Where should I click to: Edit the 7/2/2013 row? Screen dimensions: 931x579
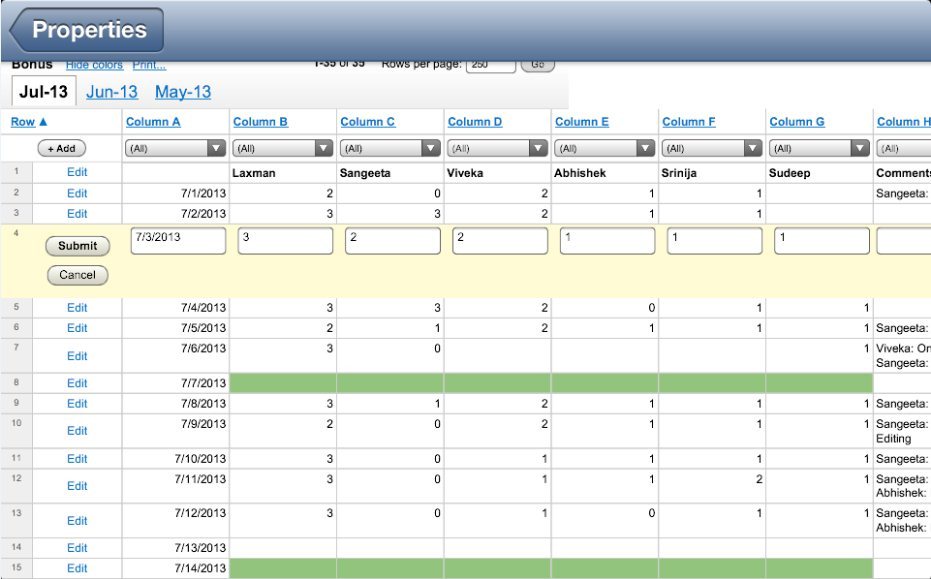pyautogui.click(x=77, y=214)
